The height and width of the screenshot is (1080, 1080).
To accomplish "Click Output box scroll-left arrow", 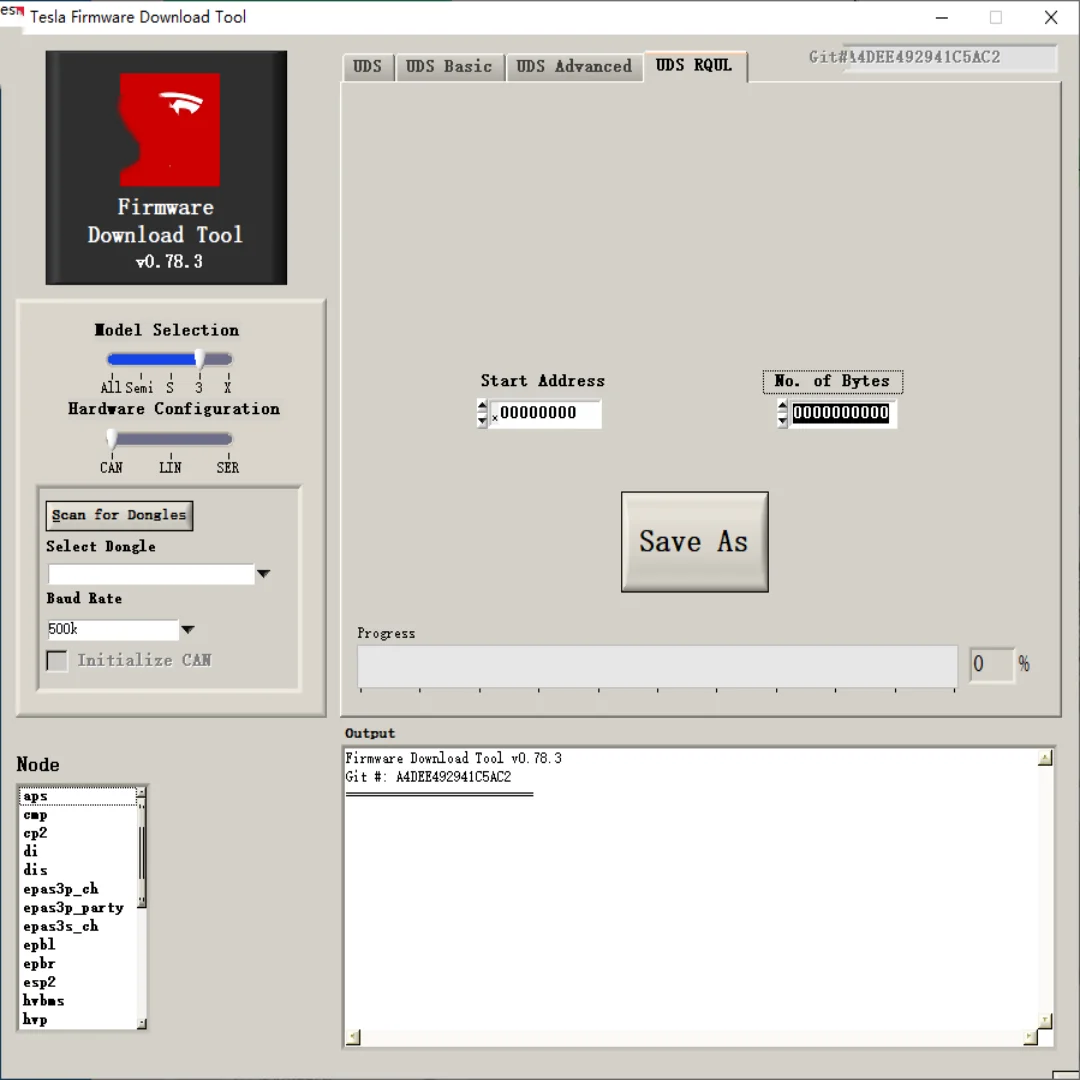I will tap(353, 1037).
